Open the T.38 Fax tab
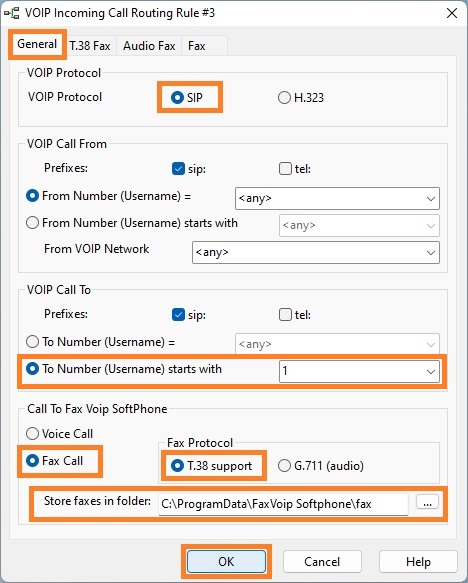Image resolution: width=468 pixels, height=583 pixels. (90, 46)
